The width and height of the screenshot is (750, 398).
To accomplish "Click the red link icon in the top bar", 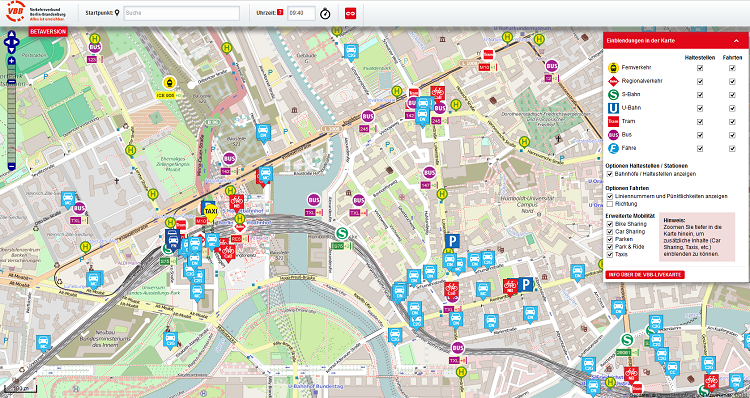I will pyautogui.click(x=351, y=13).
